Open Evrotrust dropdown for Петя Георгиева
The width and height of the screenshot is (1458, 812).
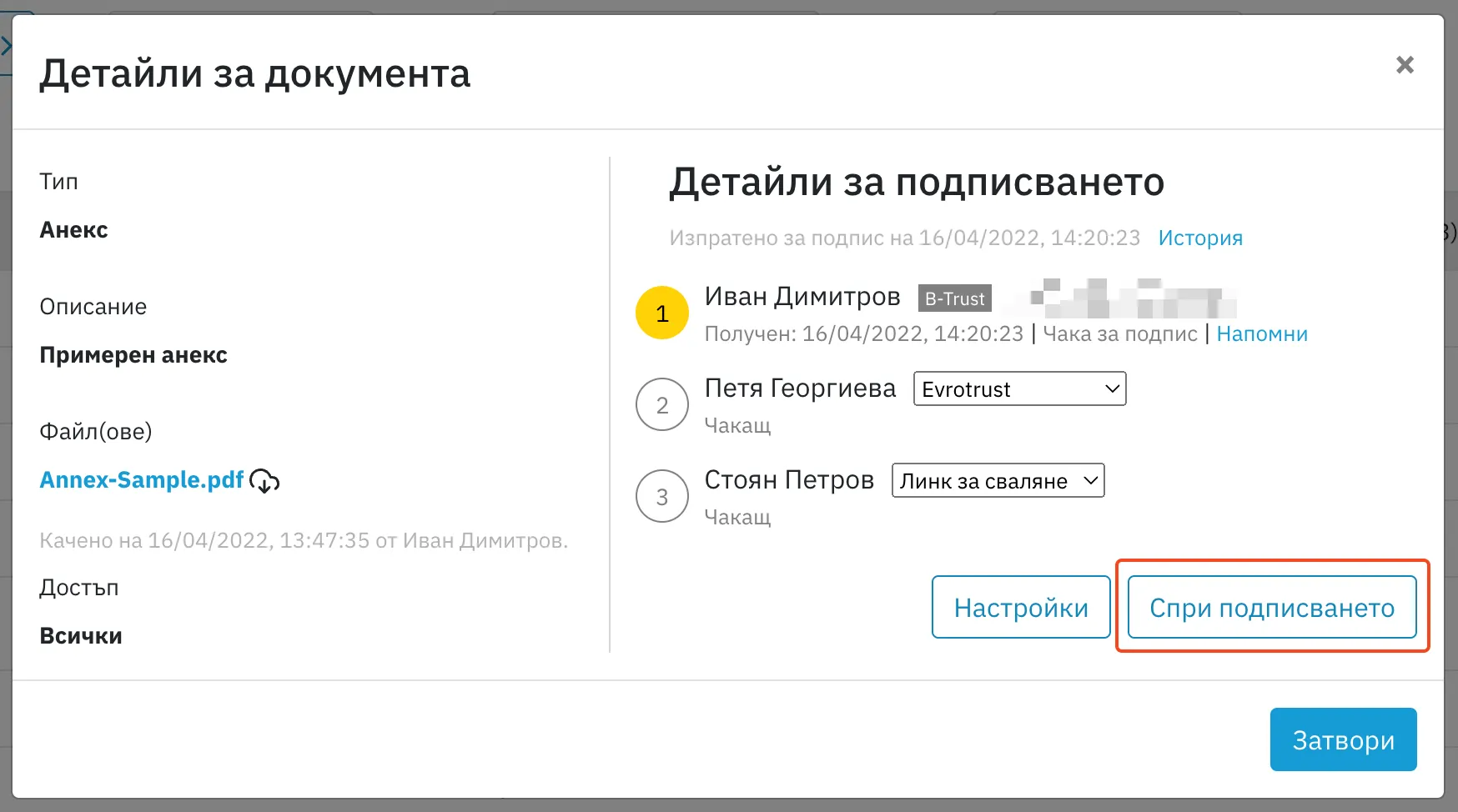tap(1020, 389)
